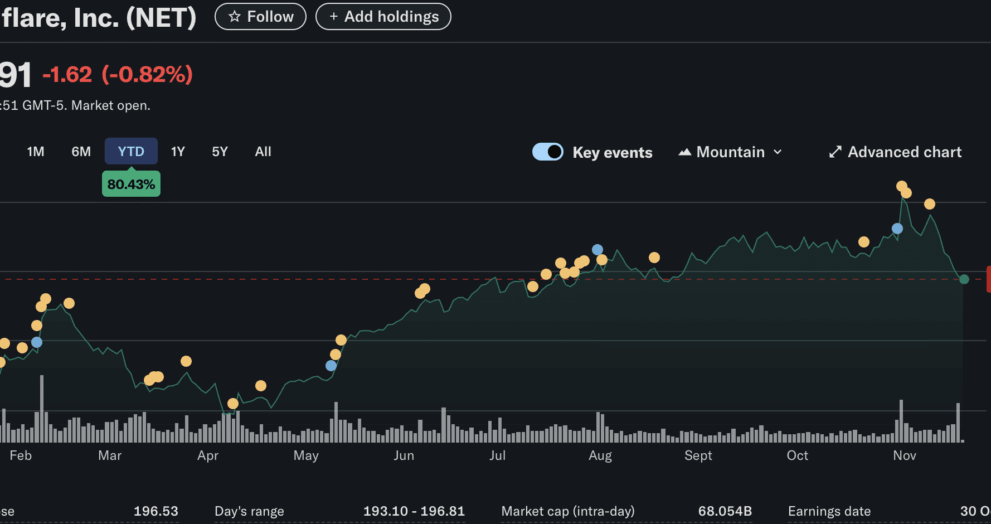Switch to the 6M time range
This screenshot has height=524, width=991.
(81, 152)
